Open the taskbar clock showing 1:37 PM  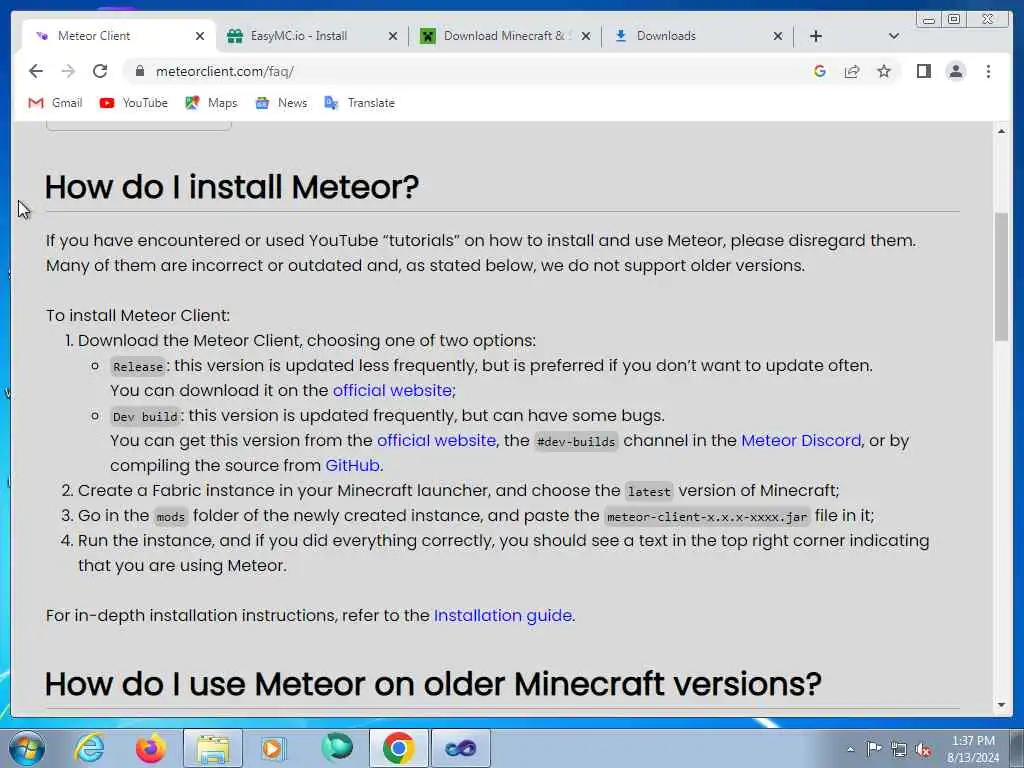[972, 749]
